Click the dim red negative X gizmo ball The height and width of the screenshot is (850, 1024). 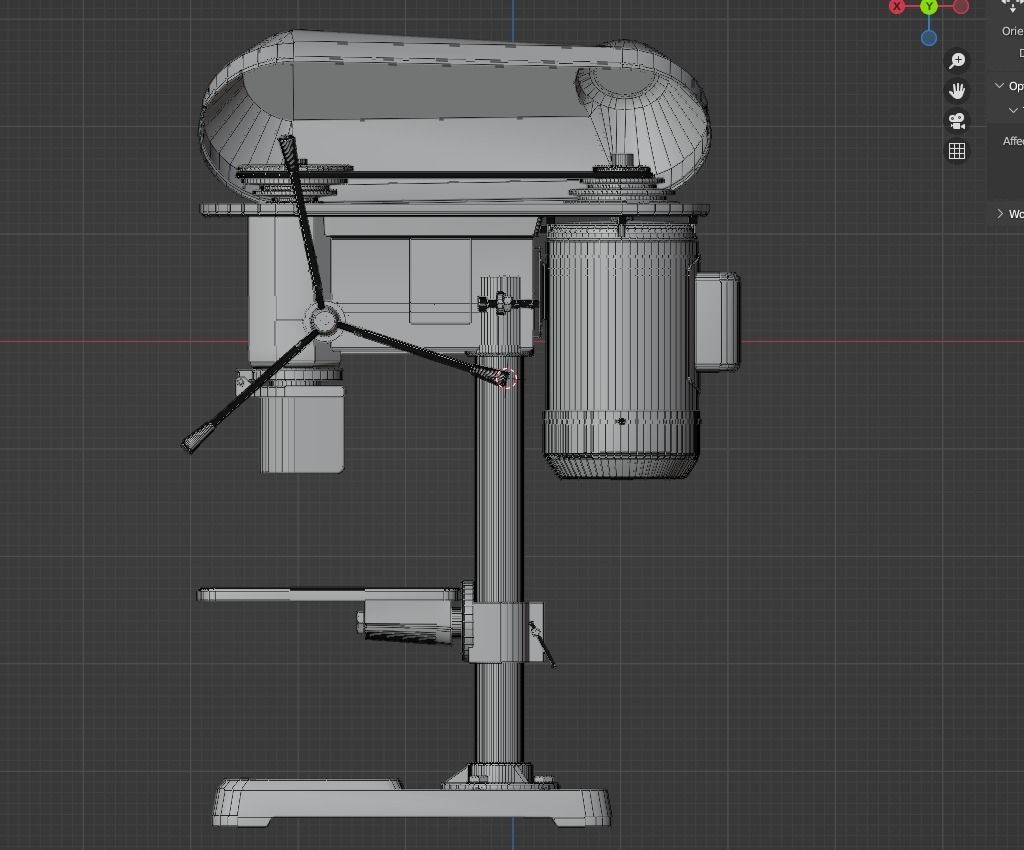(961, 6)
